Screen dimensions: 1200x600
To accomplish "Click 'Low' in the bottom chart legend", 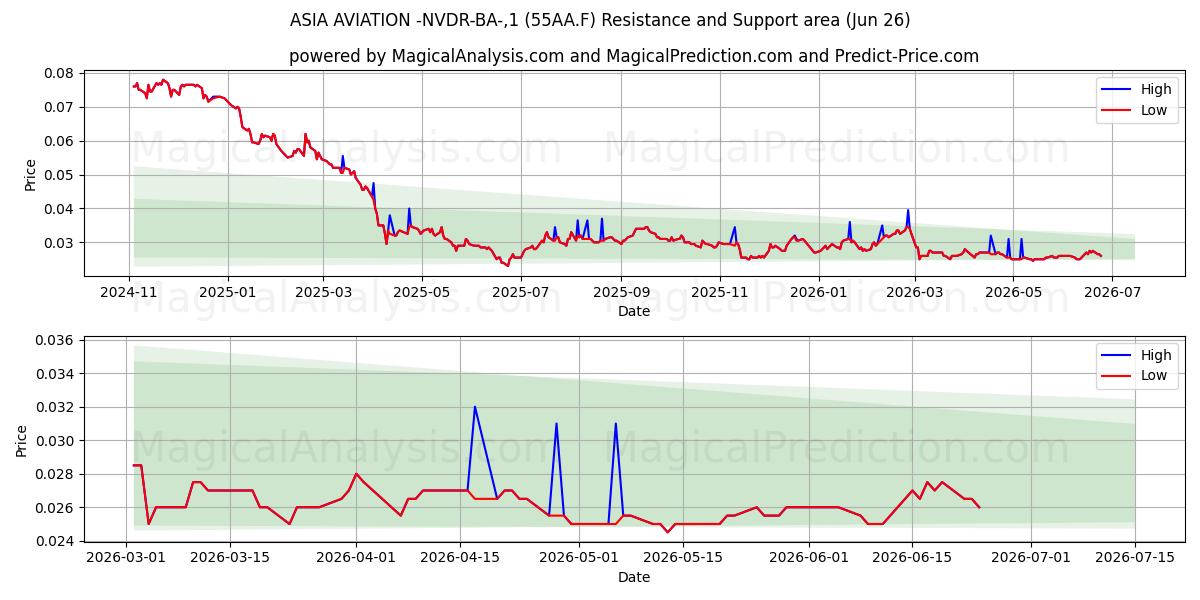I will pos(1154,376).
